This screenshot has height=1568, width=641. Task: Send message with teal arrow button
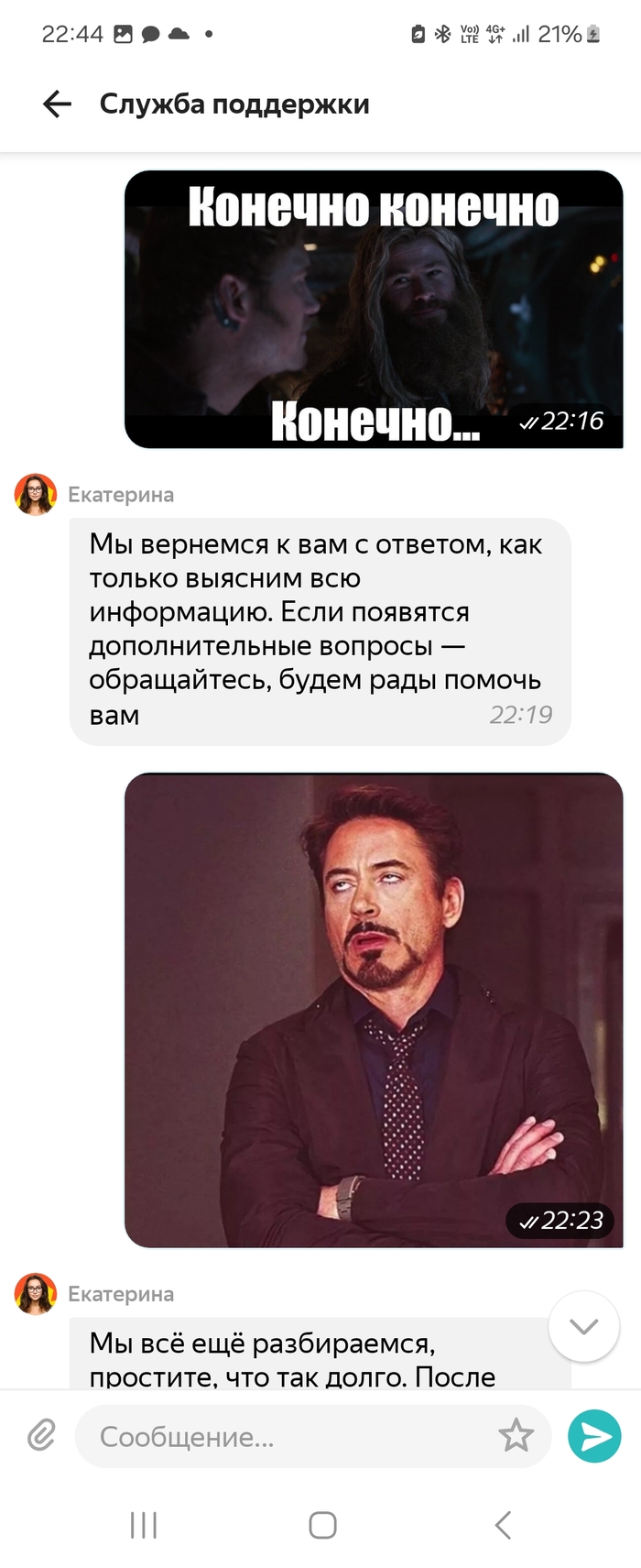[x=594, y=1435]
